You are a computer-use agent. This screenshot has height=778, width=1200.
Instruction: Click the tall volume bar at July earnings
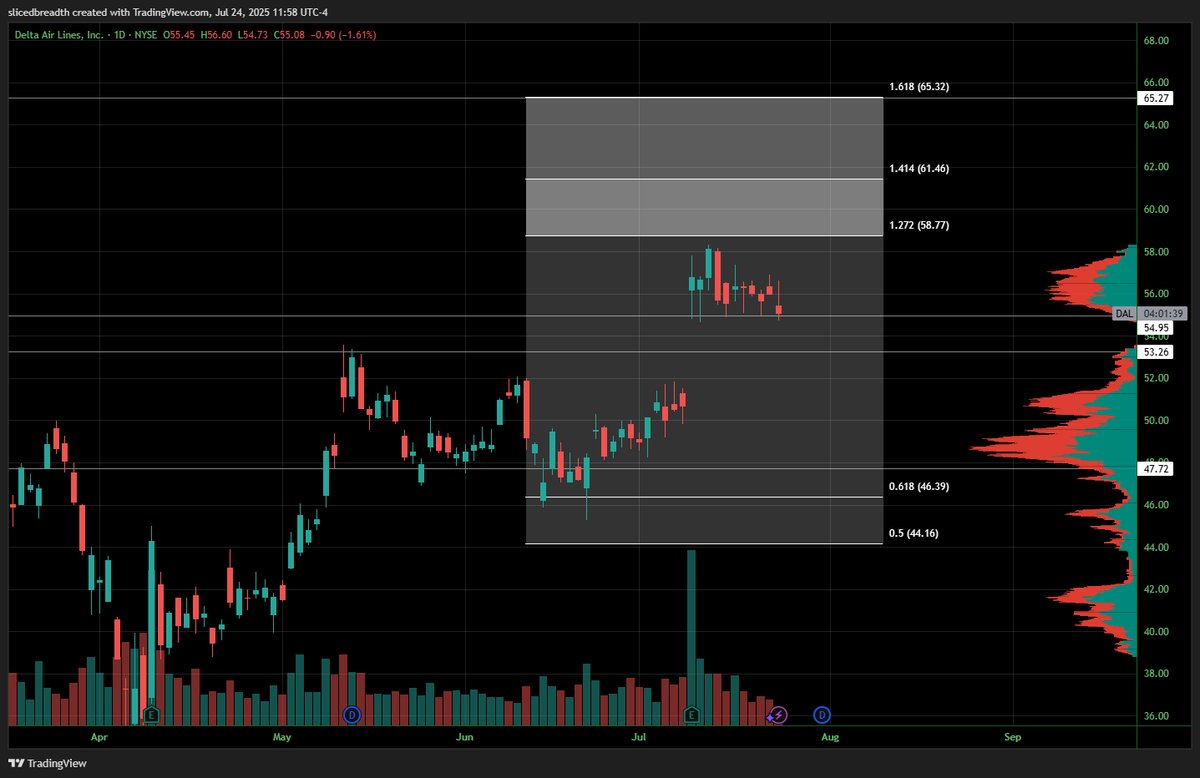coord(691,637)
